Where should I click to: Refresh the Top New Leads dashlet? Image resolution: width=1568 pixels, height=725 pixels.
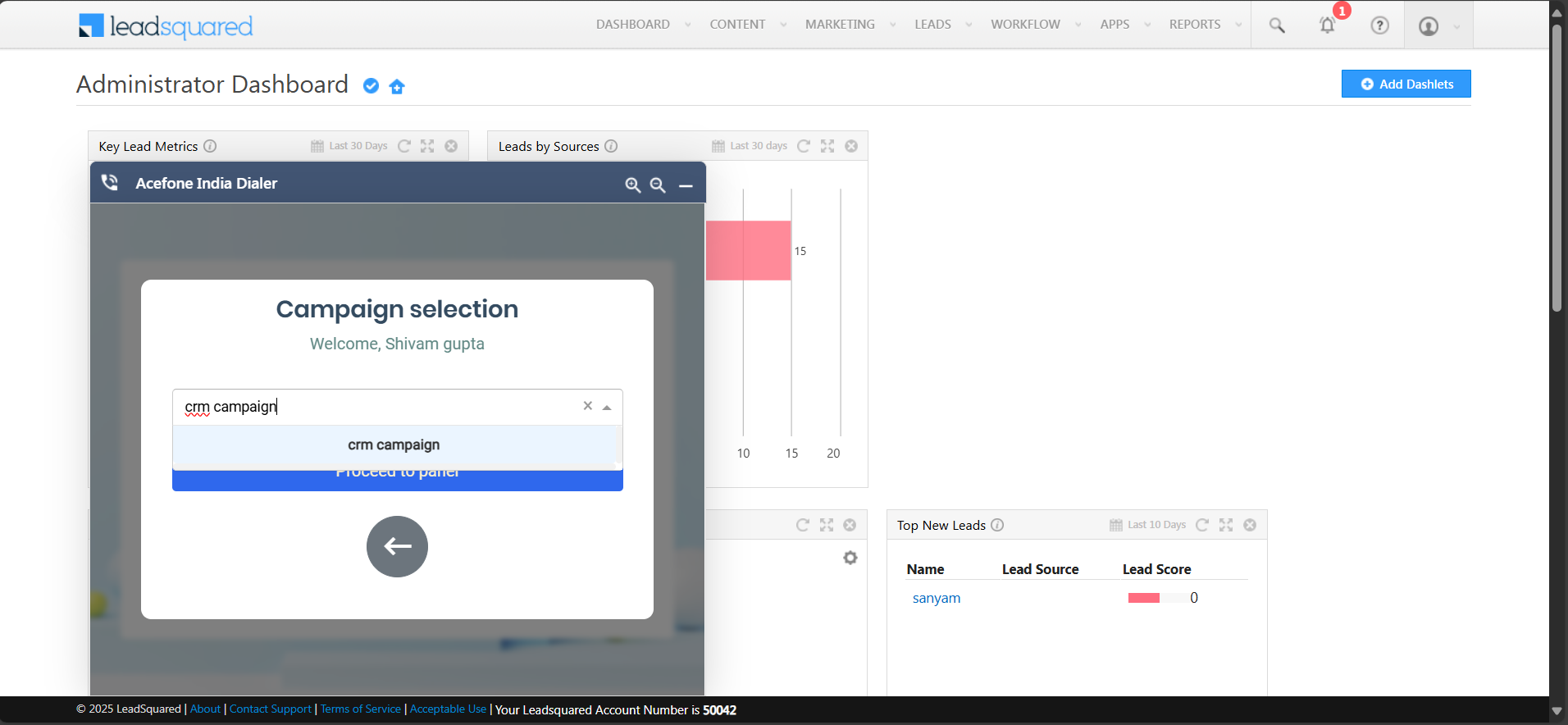[x=1202, y=525]
